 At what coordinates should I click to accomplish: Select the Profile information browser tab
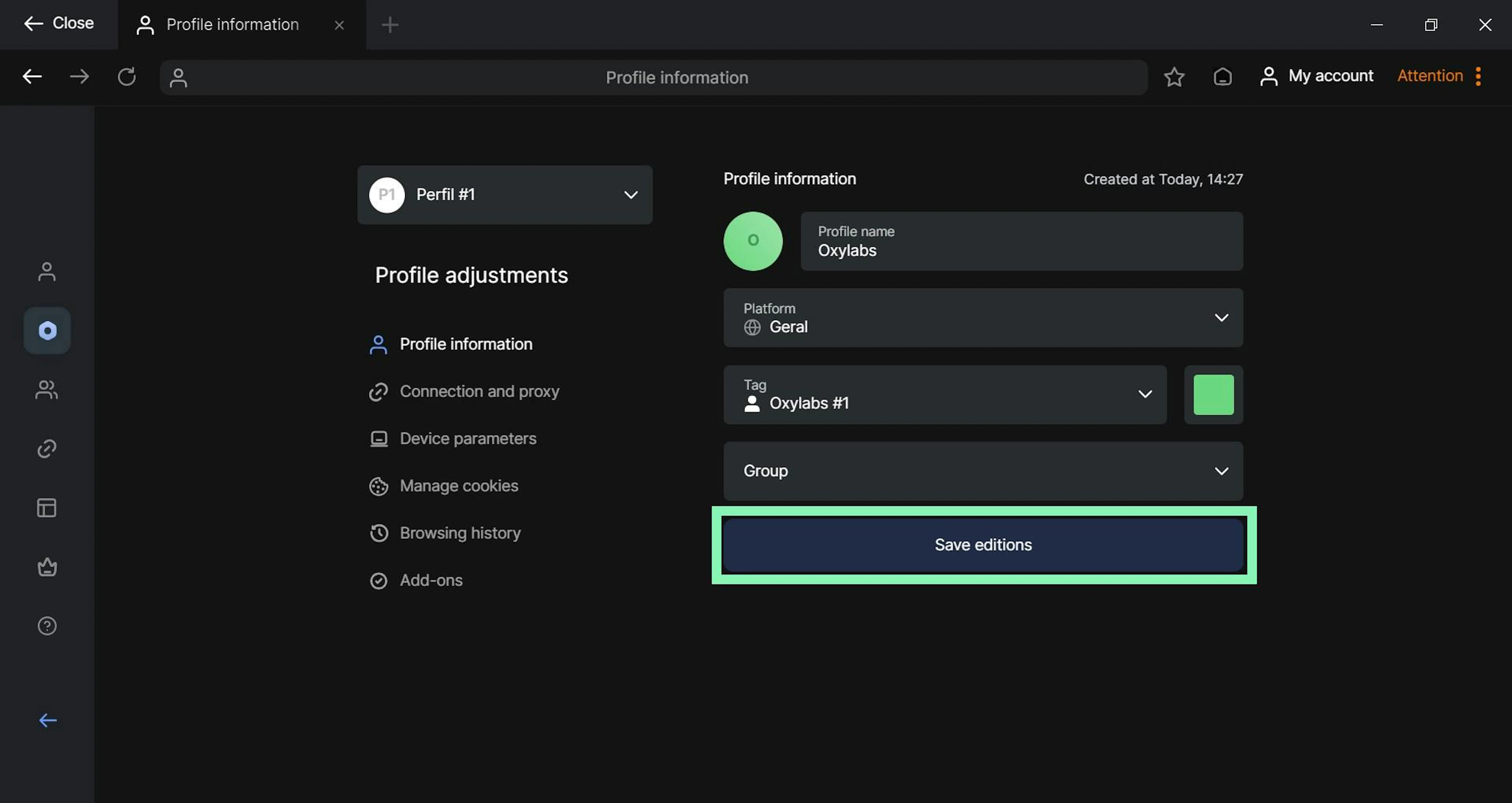point(241,25)
